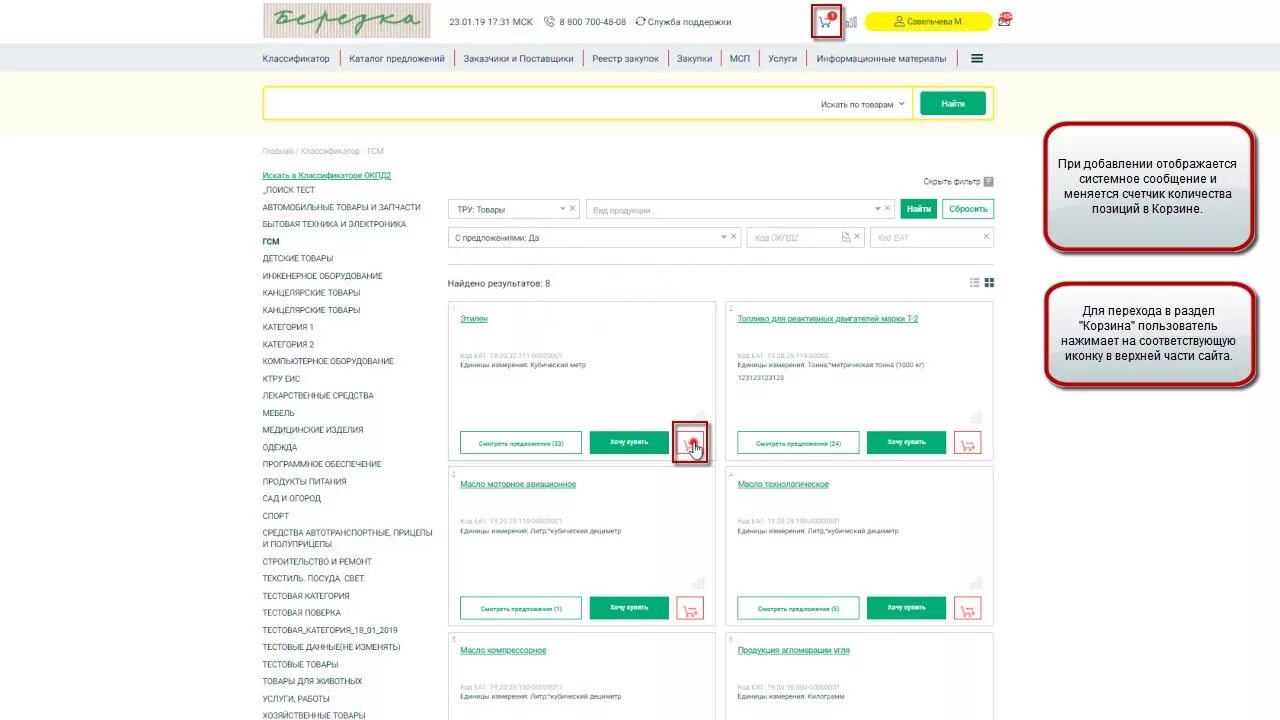Click the phone icon near 8 800 number
Image resolution: width=1280 pixels, height=720 pixels.
[549, 21]
